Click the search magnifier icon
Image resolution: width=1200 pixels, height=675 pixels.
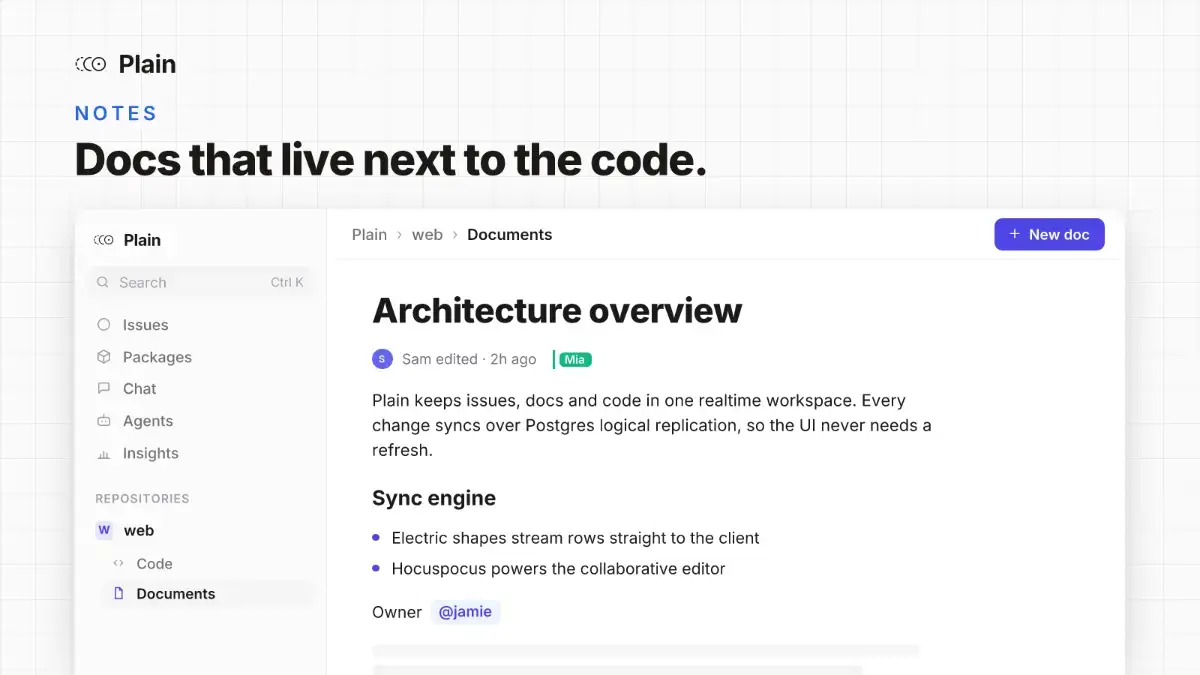102,283
